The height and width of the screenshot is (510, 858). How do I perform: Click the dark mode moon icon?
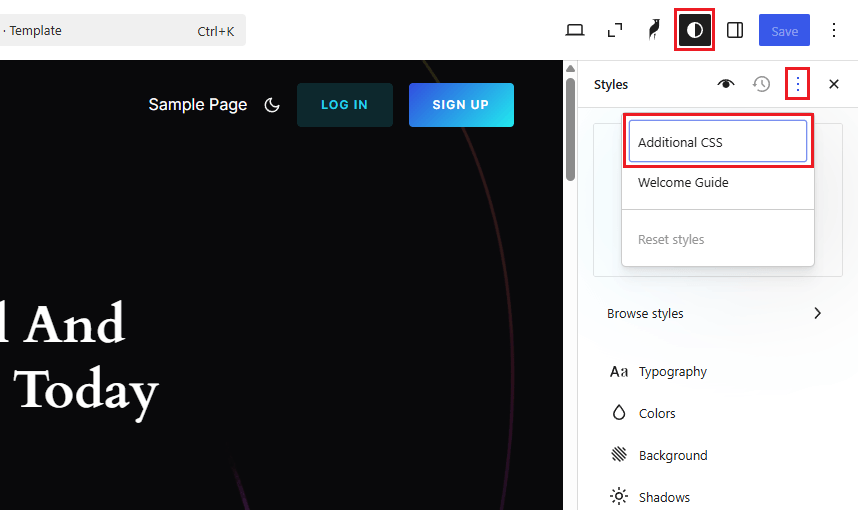click(x=272, y=105)
